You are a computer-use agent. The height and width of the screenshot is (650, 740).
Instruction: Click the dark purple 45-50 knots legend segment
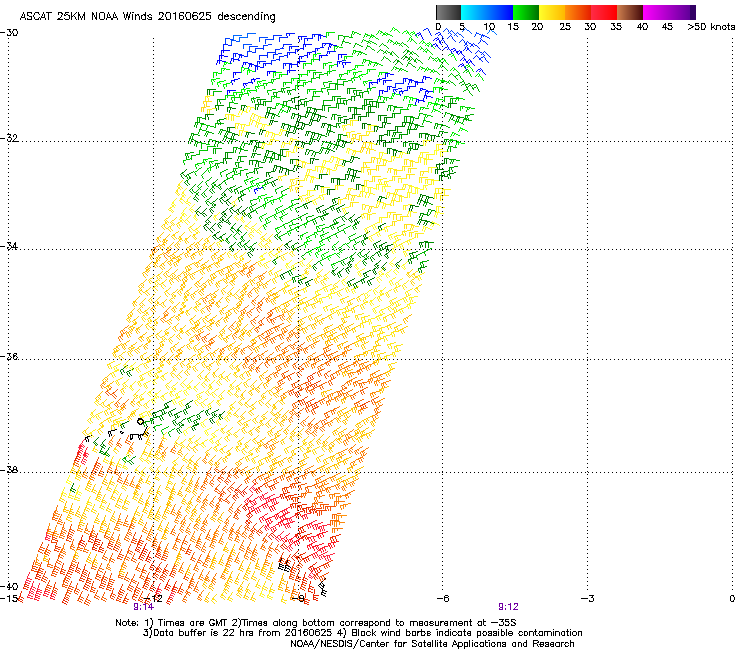(x=682, y=12)
